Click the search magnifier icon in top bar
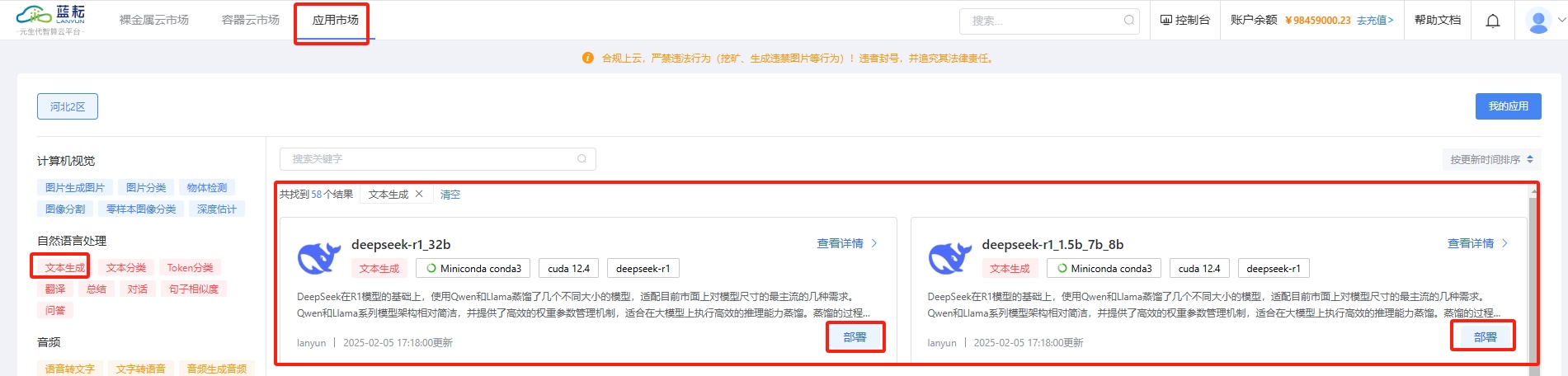This screenshot has width=1568, height=376. click(1128, 21)
